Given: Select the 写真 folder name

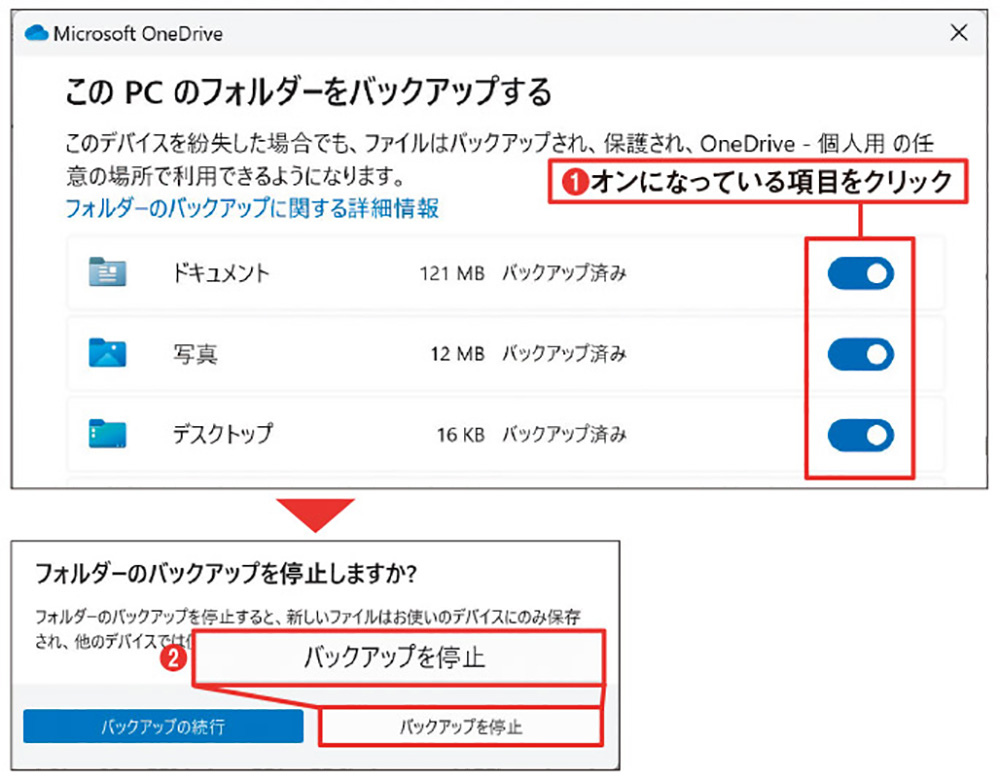Looking at the screenshot, I should pos(195,353).
